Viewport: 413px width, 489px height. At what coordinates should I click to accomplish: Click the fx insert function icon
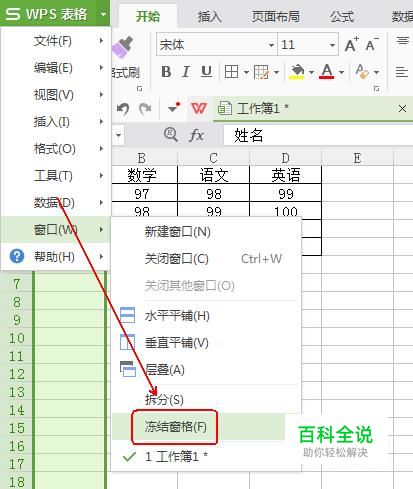[x=196, y=135]
